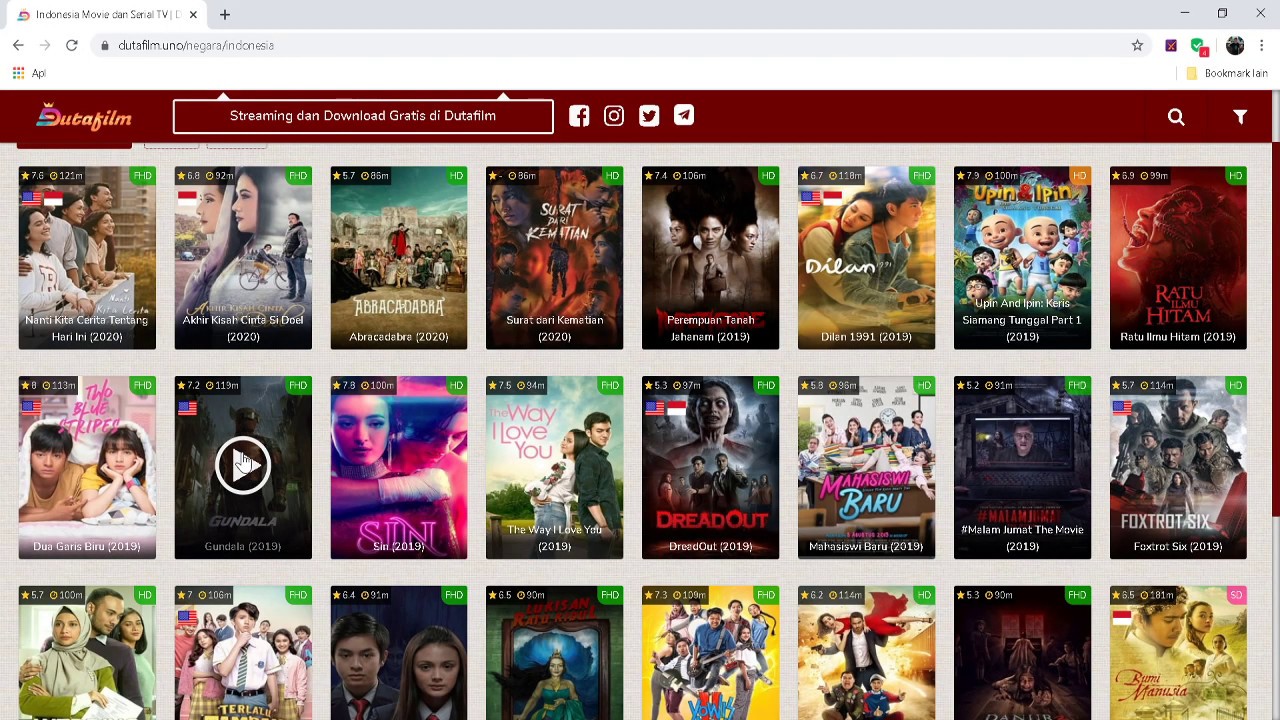Click the Dutafilm logo
Viewport: 1280px width, 720px height.
click(84, 117)
